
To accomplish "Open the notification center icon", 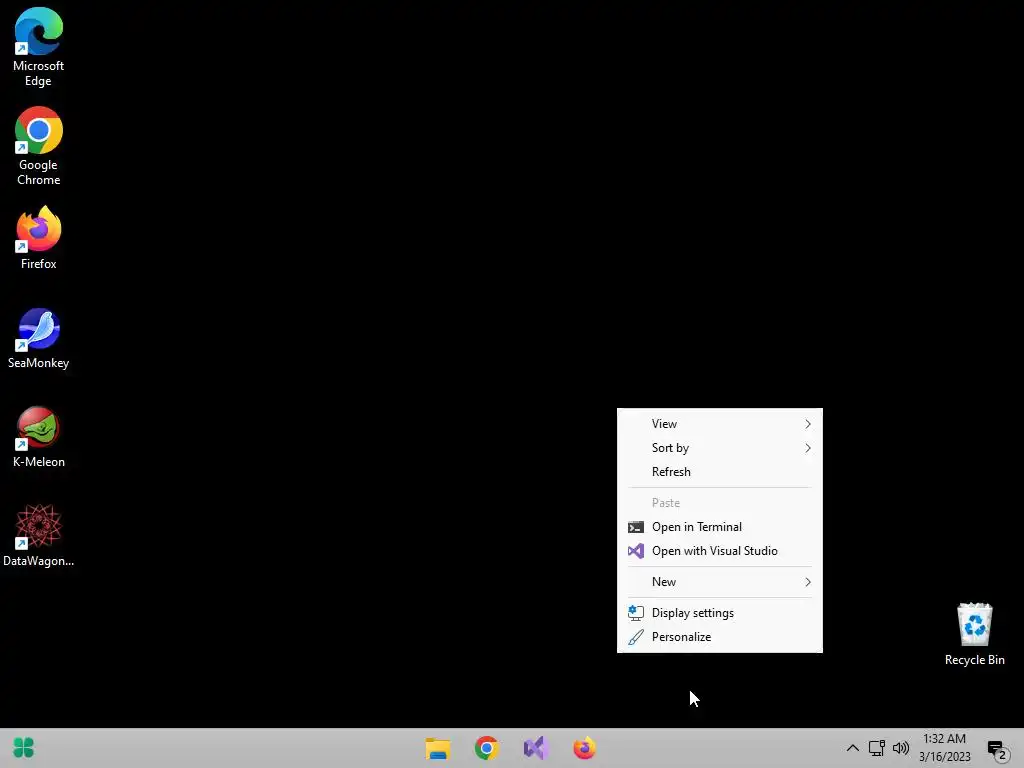I will [997, 749].
